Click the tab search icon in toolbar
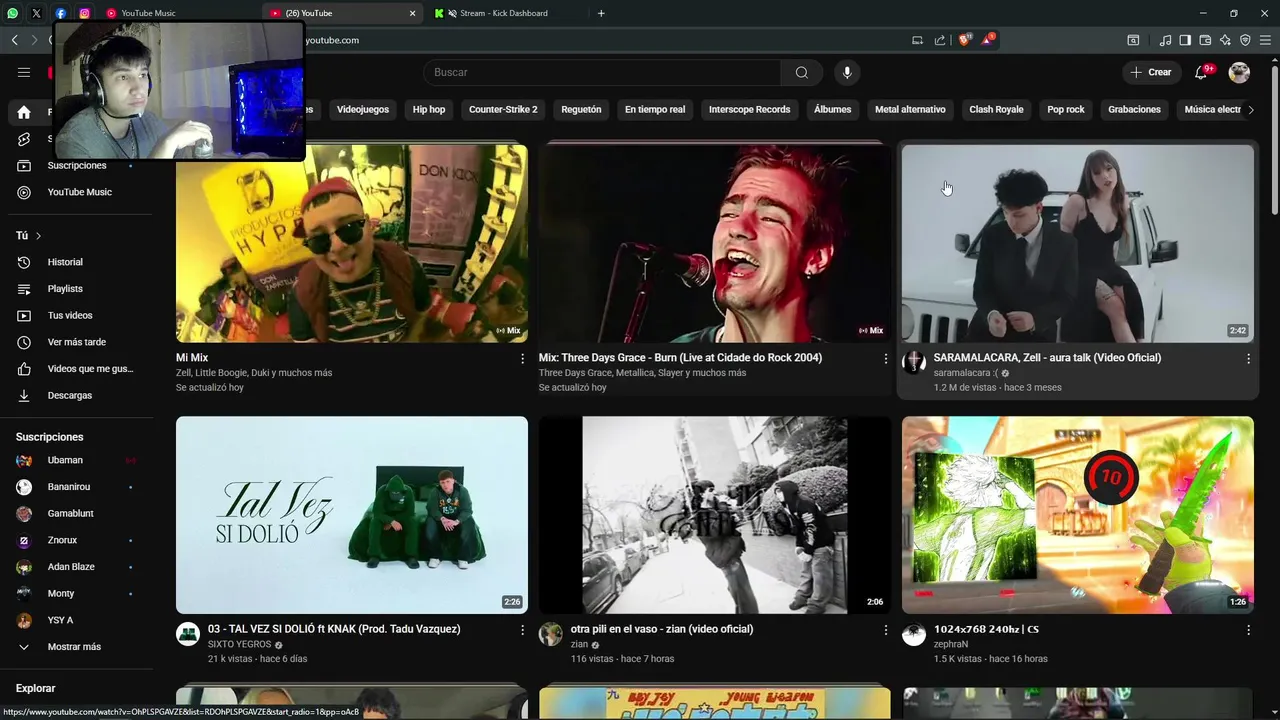1280x720 pixels. 1133,40
